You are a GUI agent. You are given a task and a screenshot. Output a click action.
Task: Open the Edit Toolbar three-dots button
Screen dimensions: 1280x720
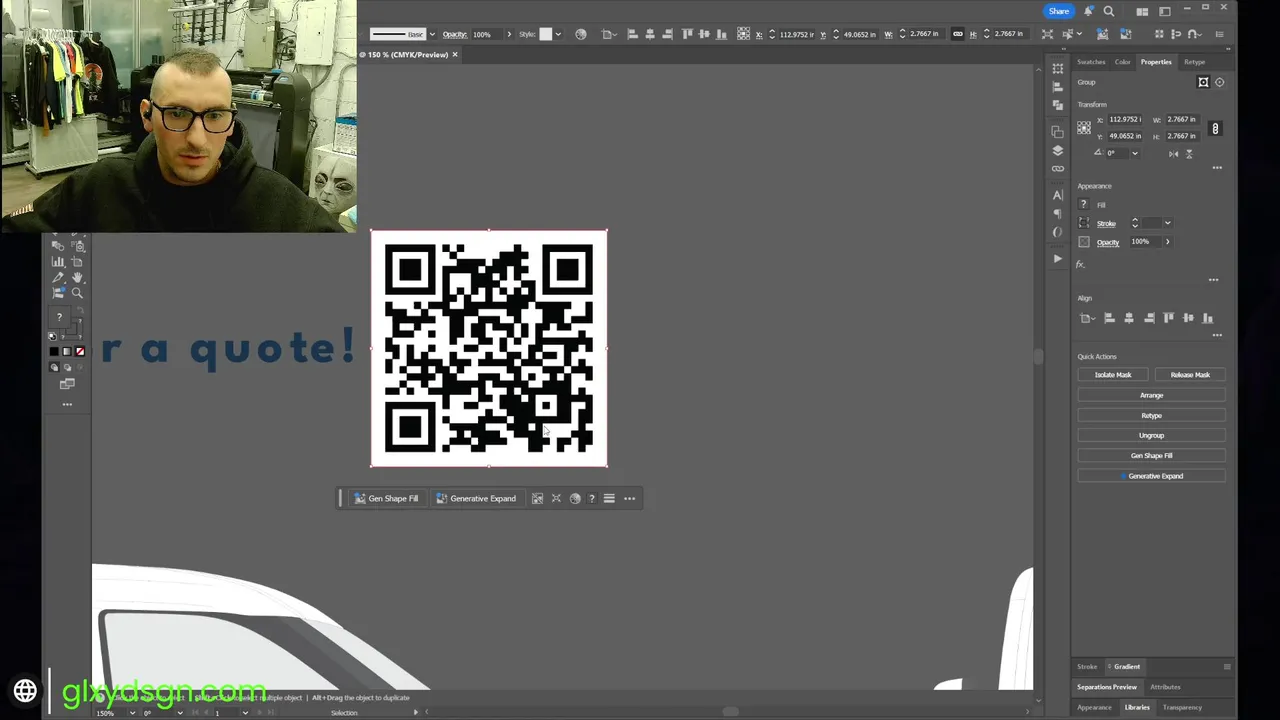(x=67, y=404)
